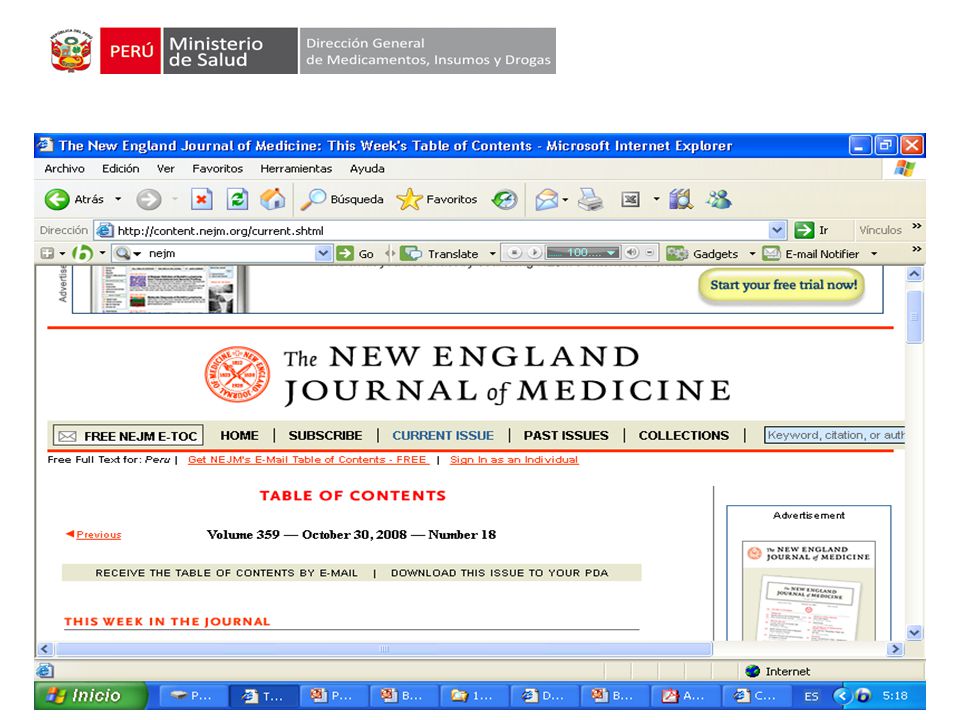960x720 pixels.
Task: Open the Translate dropdown arrow
Action: (492, 253)
